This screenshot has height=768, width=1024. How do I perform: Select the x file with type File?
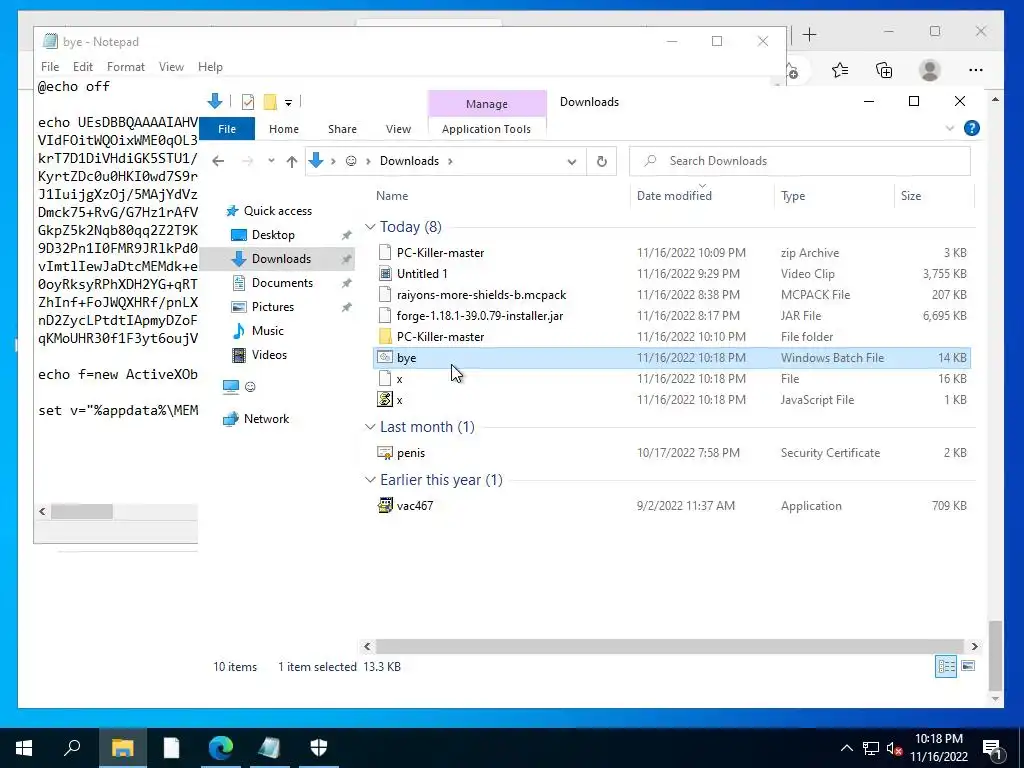point(672,379)
